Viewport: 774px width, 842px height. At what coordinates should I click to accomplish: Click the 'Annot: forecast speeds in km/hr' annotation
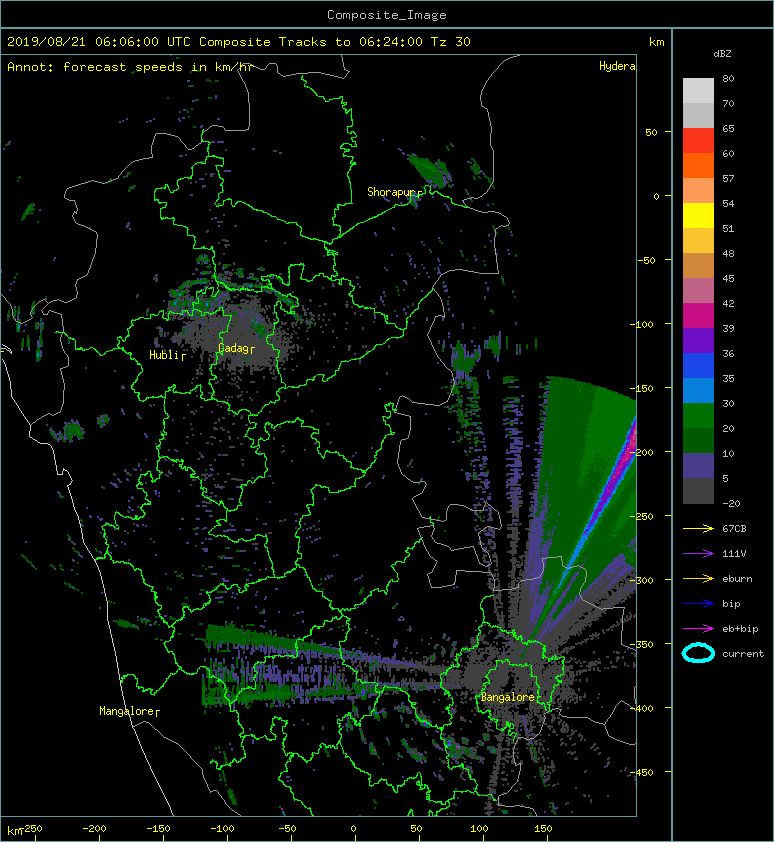coord(130,67)
